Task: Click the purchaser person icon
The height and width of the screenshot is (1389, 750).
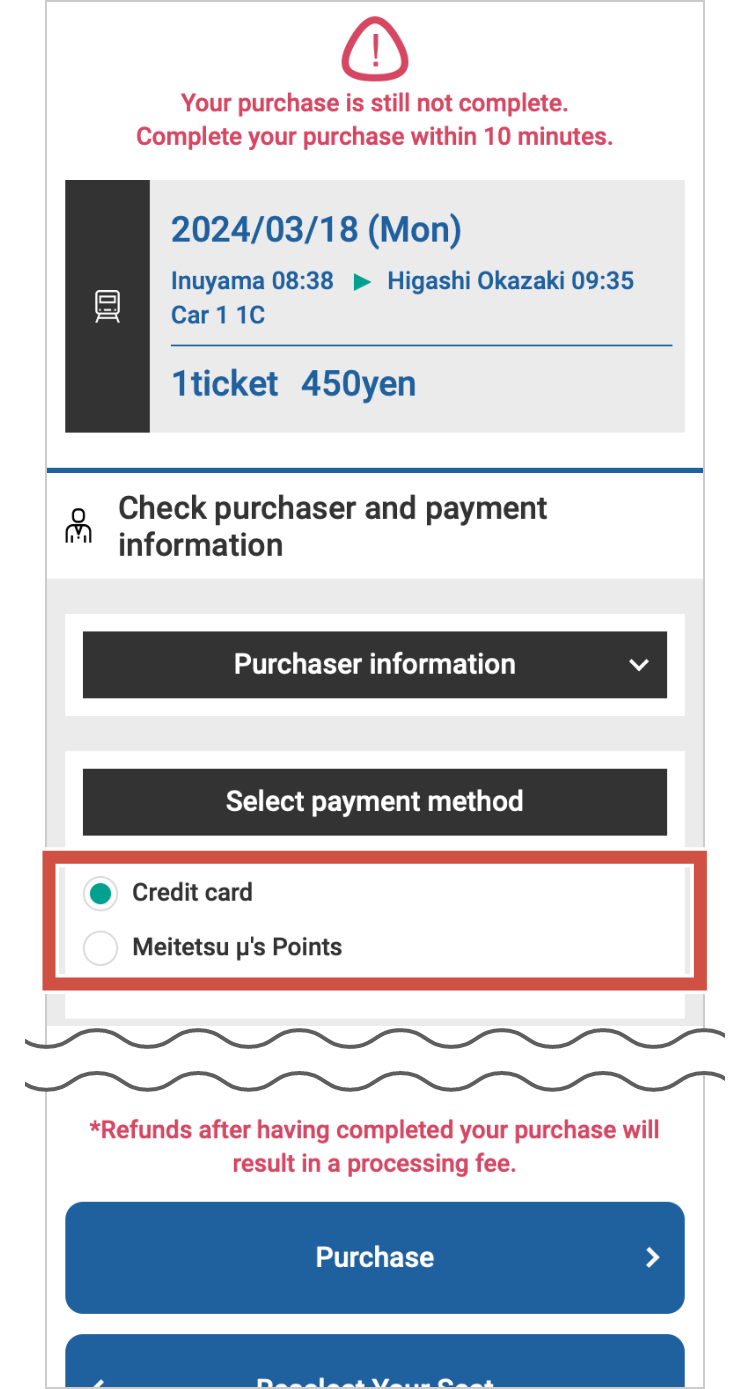Action: (79, 526)
